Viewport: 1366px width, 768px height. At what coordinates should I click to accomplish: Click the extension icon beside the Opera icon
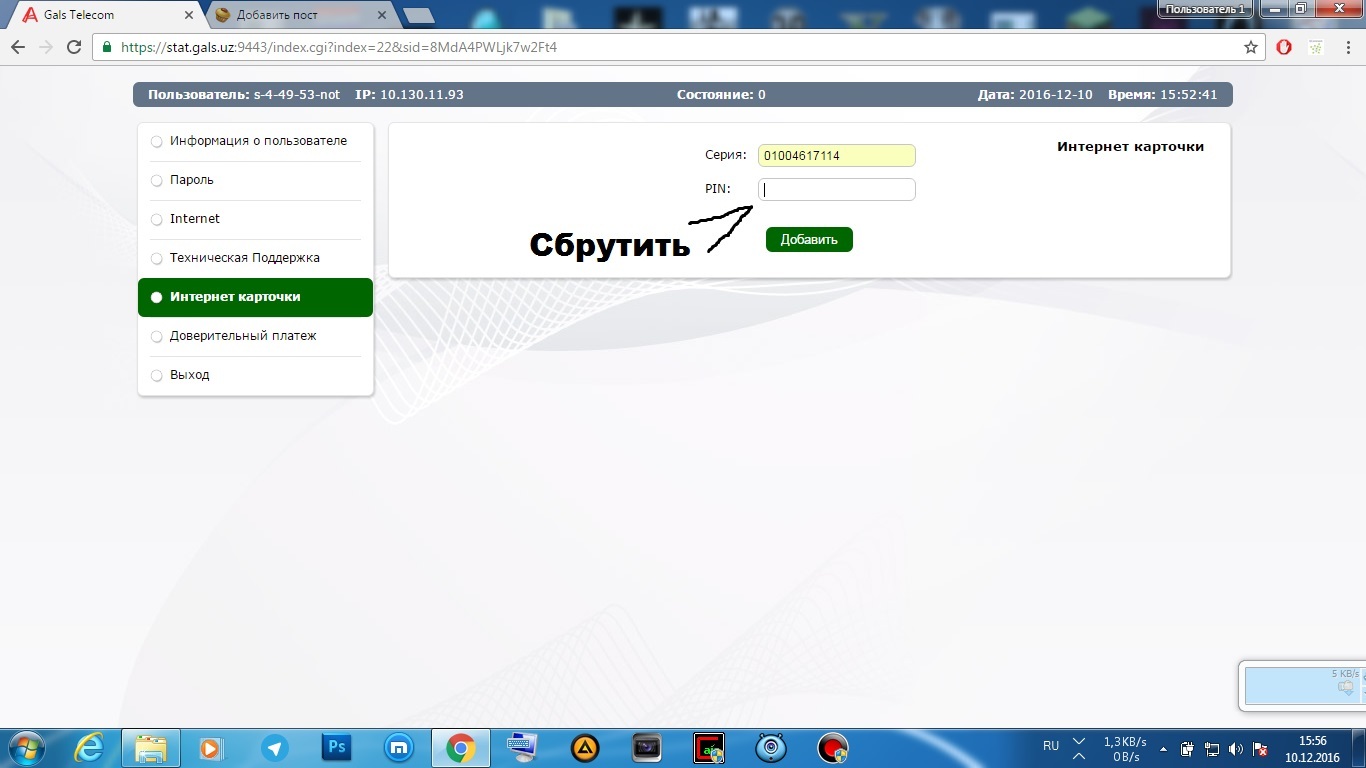1316,47
